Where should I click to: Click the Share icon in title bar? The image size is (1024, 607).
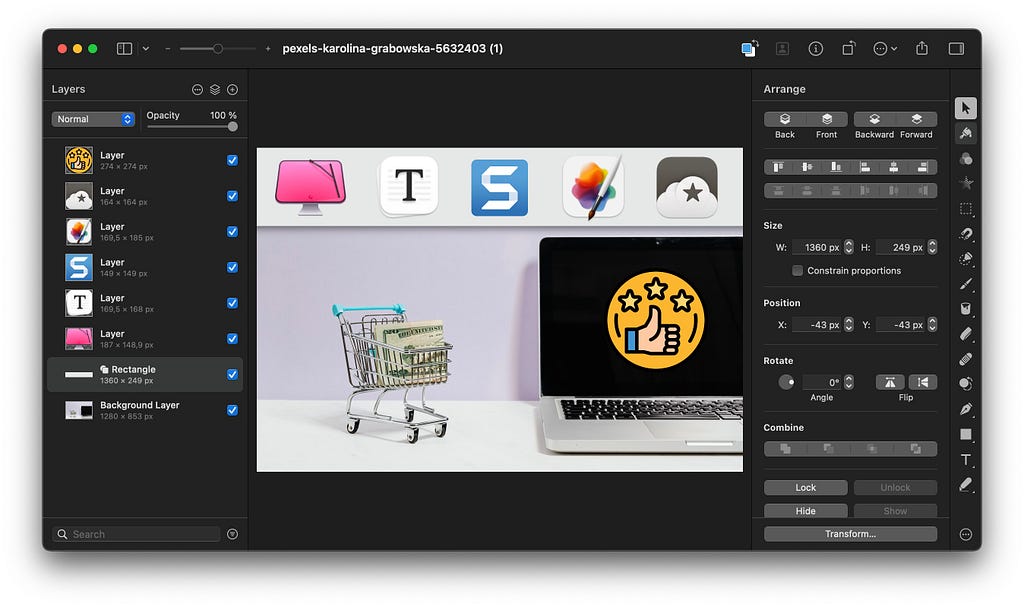pyautogui.click(x=921, y=48)
